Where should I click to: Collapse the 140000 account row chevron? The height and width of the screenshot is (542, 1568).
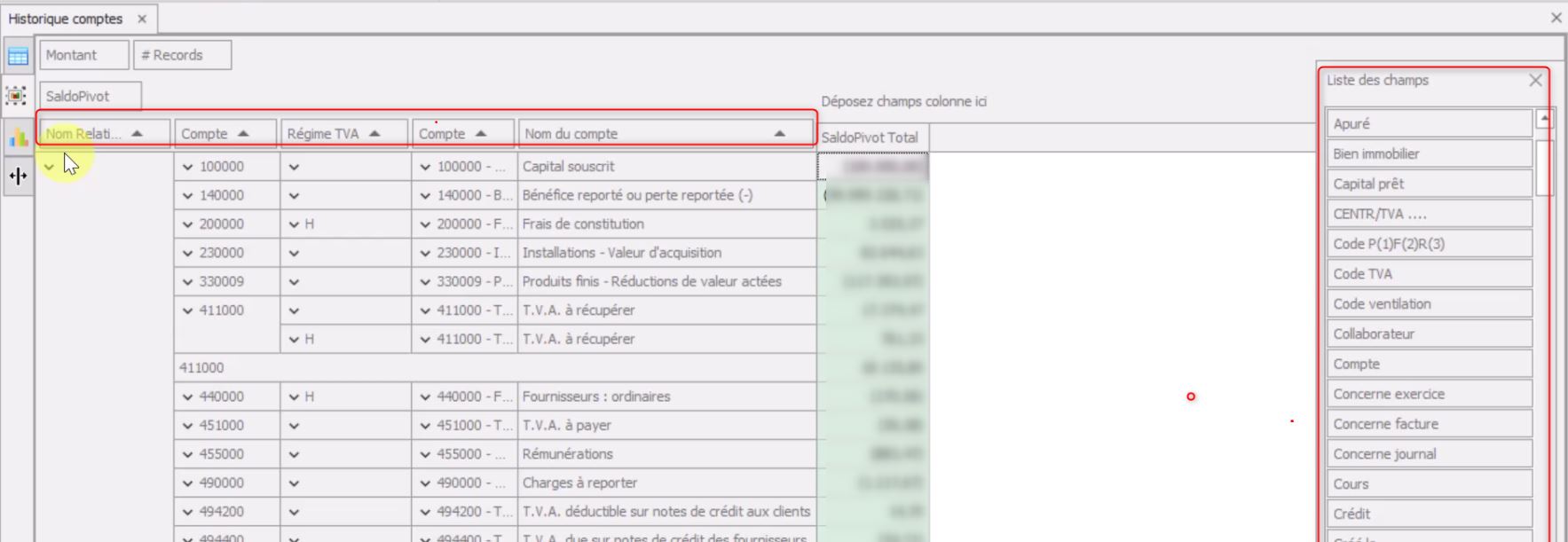[187, 195]
